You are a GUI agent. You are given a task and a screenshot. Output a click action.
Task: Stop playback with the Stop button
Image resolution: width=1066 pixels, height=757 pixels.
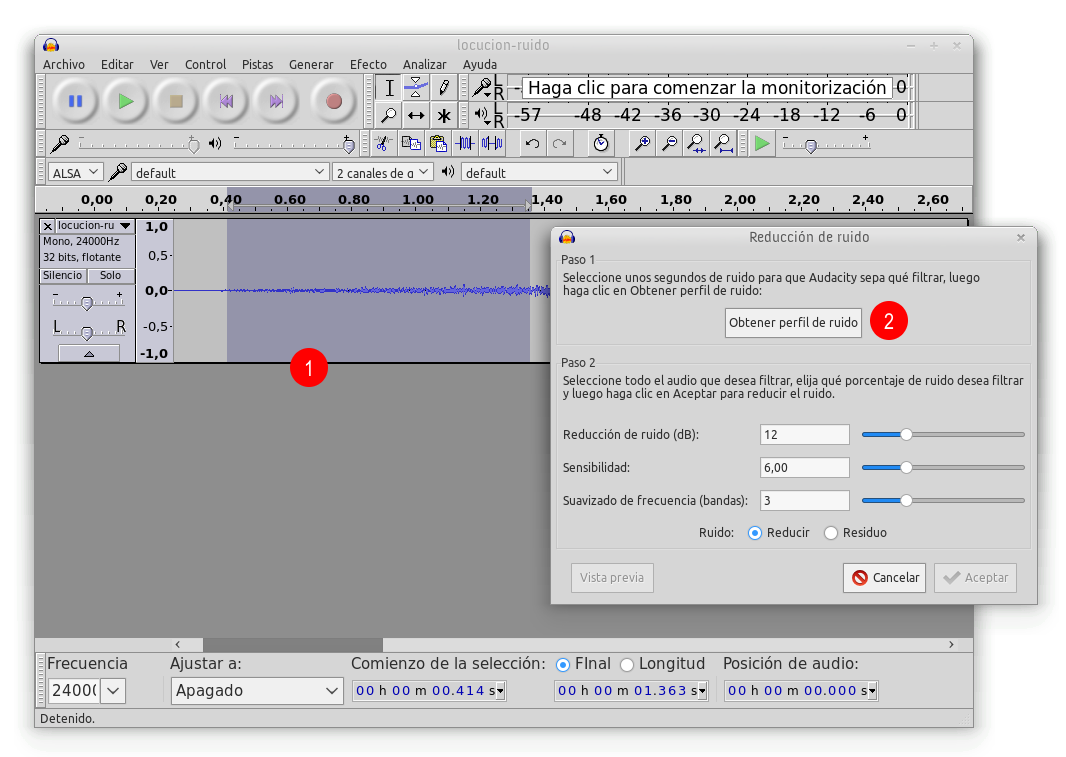click(176, 101)
